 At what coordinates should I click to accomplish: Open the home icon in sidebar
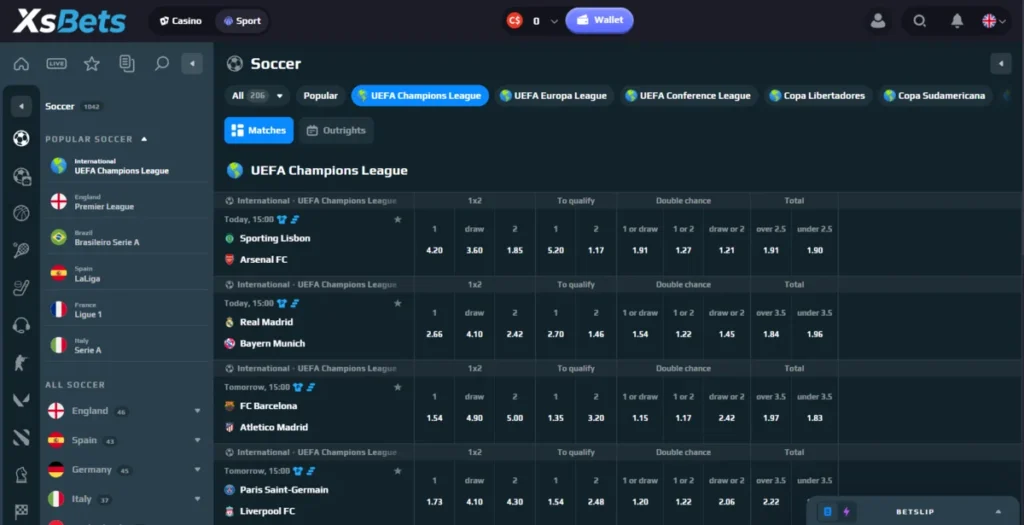click(21, 64)
